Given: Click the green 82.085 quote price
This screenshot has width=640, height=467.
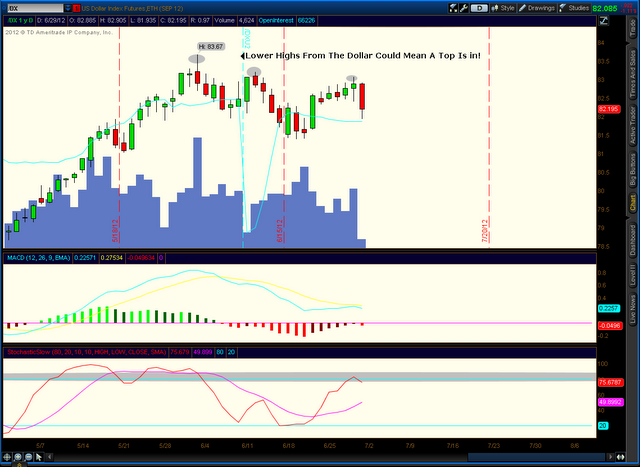Looking at the screenshot, I should (605, 8).
